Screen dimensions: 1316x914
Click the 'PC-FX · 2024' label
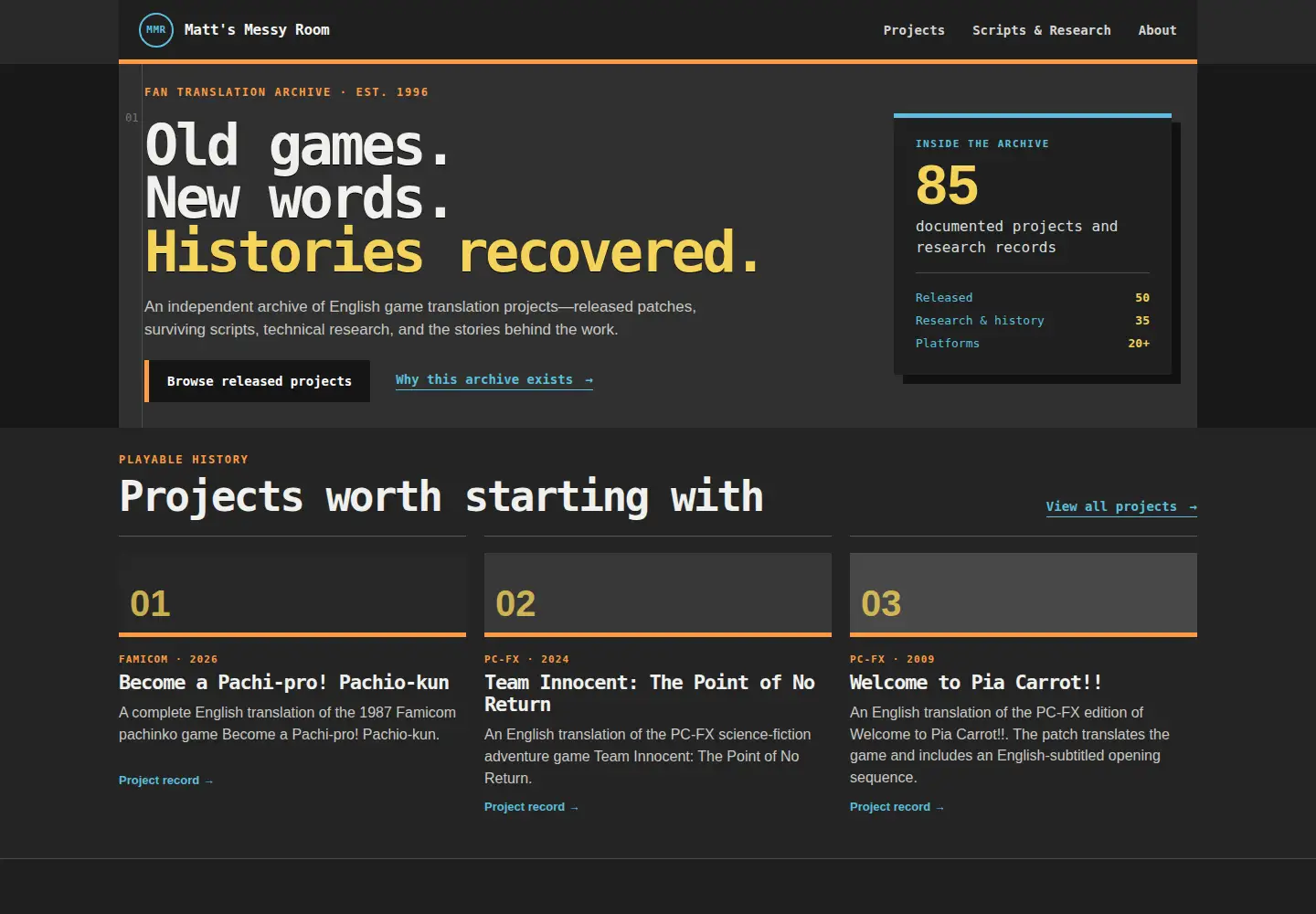526,659
